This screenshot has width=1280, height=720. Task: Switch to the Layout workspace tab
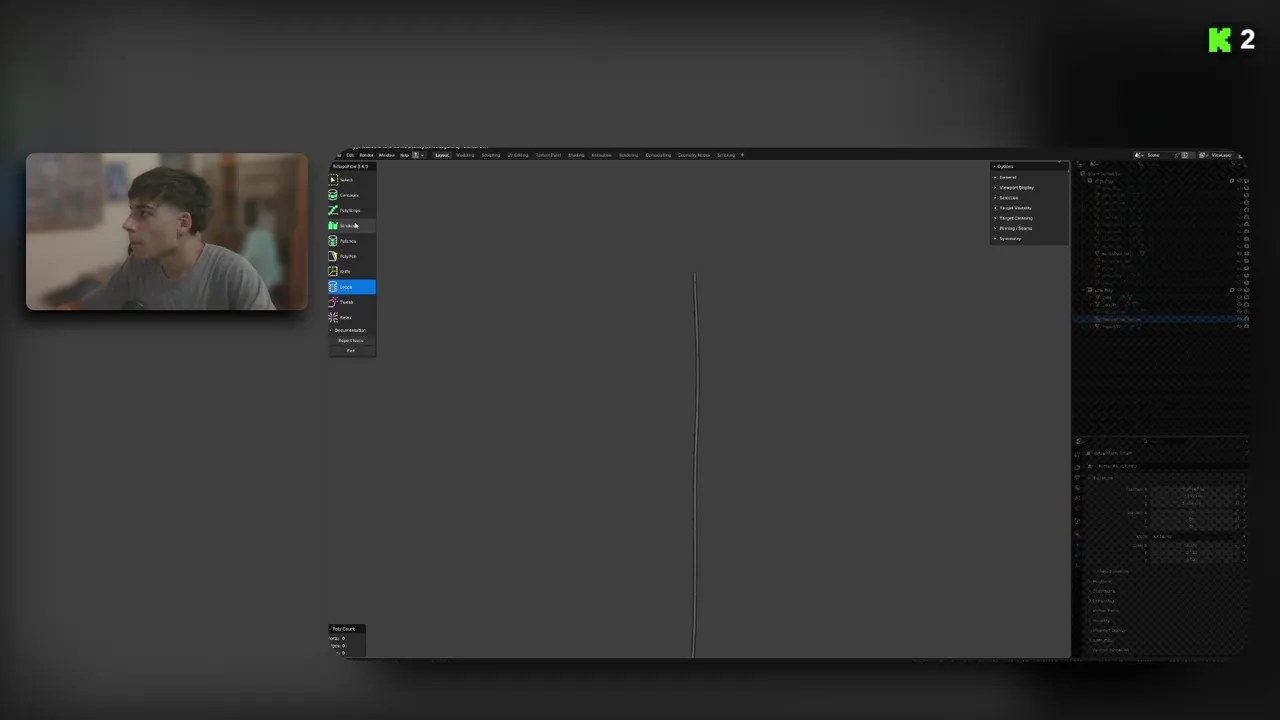pyautogui.click(x=442, y=155)
